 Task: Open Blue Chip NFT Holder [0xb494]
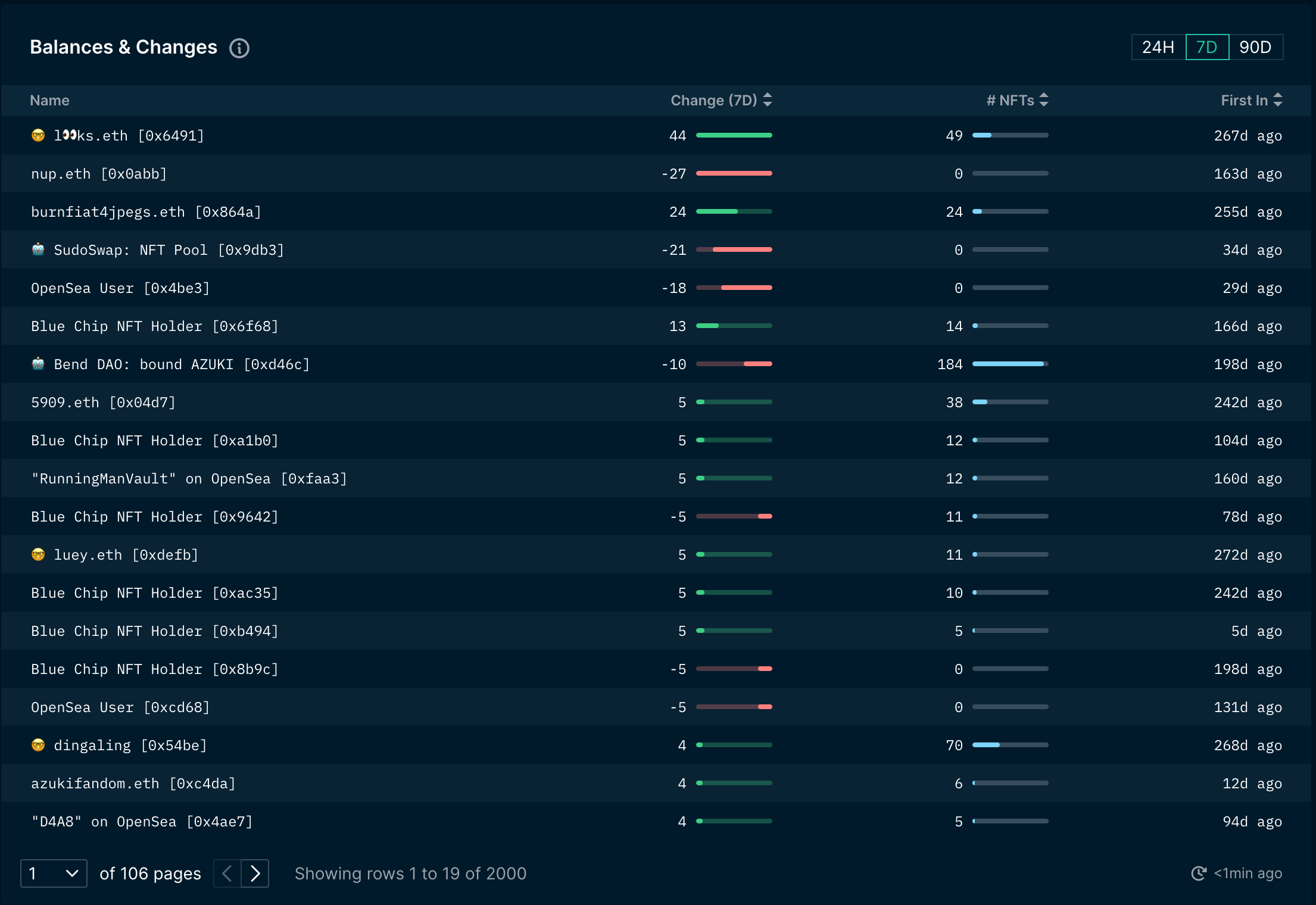pyautogui.click(x=155, y=631)
